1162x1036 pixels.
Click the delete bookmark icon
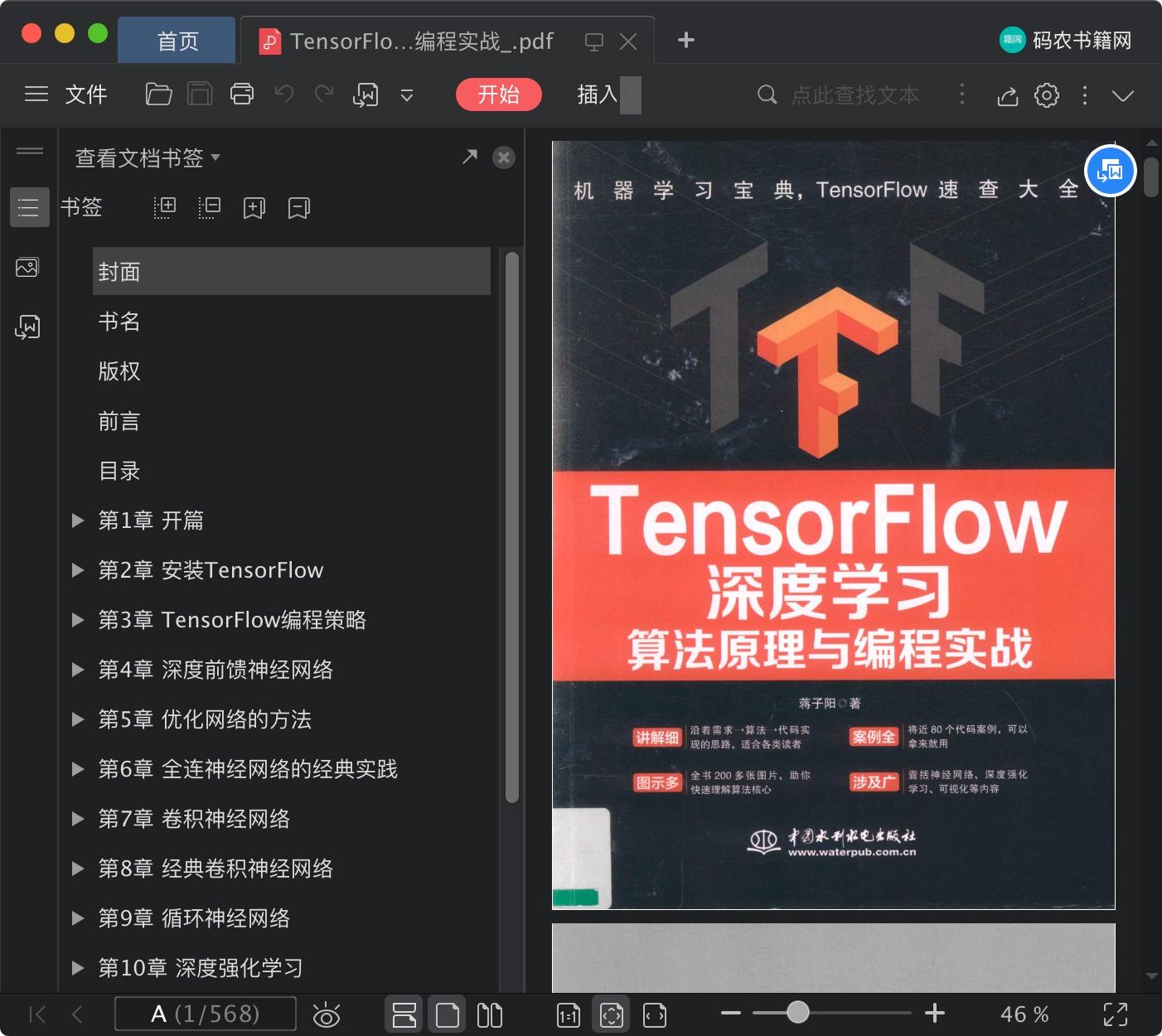(299, 208)
